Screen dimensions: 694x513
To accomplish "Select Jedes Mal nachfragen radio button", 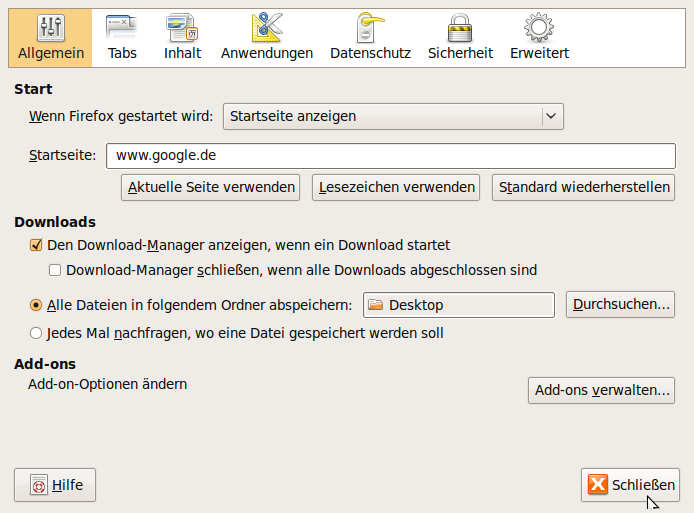I will pyautogui.click(x=36, y=333).
